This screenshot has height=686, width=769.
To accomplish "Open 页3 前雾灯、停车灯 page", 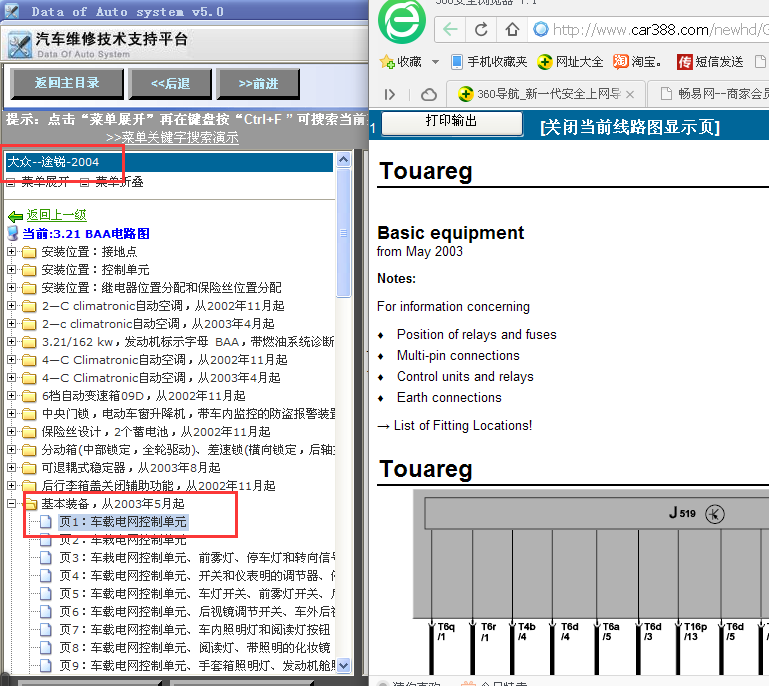I will click(197, 558).
